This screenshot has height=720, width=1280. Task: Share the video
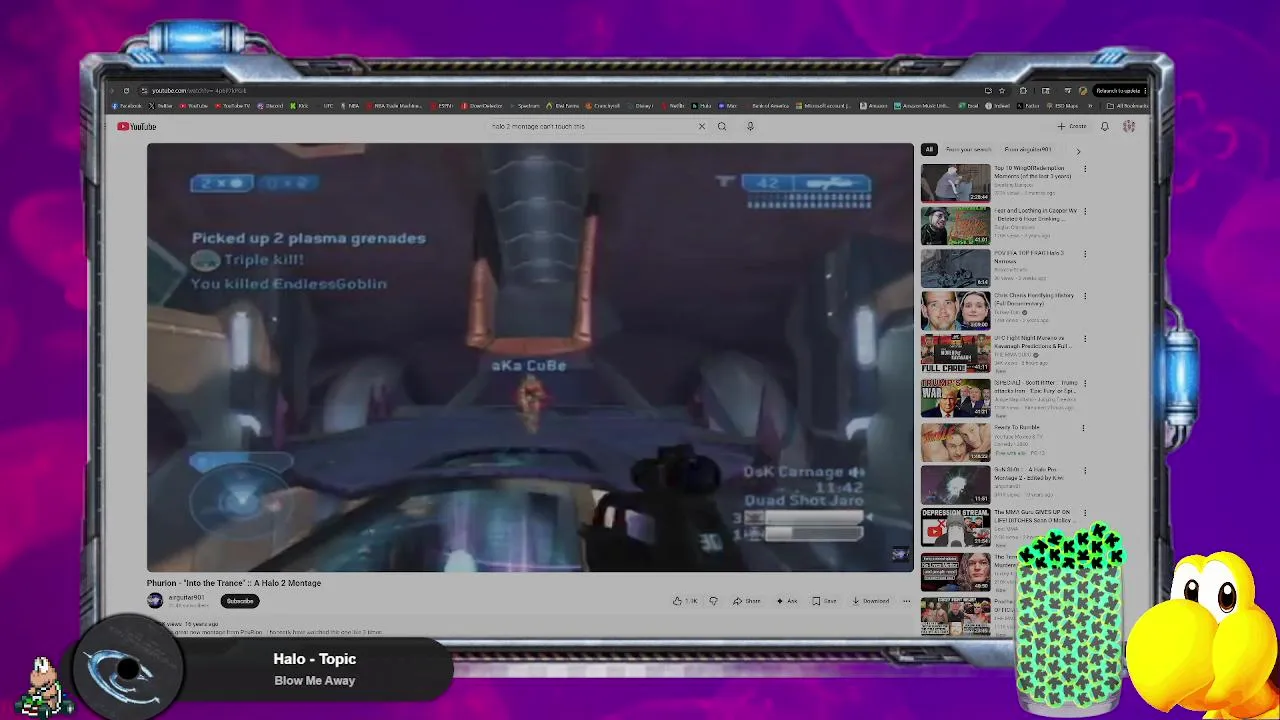click(x=747, y=601)
